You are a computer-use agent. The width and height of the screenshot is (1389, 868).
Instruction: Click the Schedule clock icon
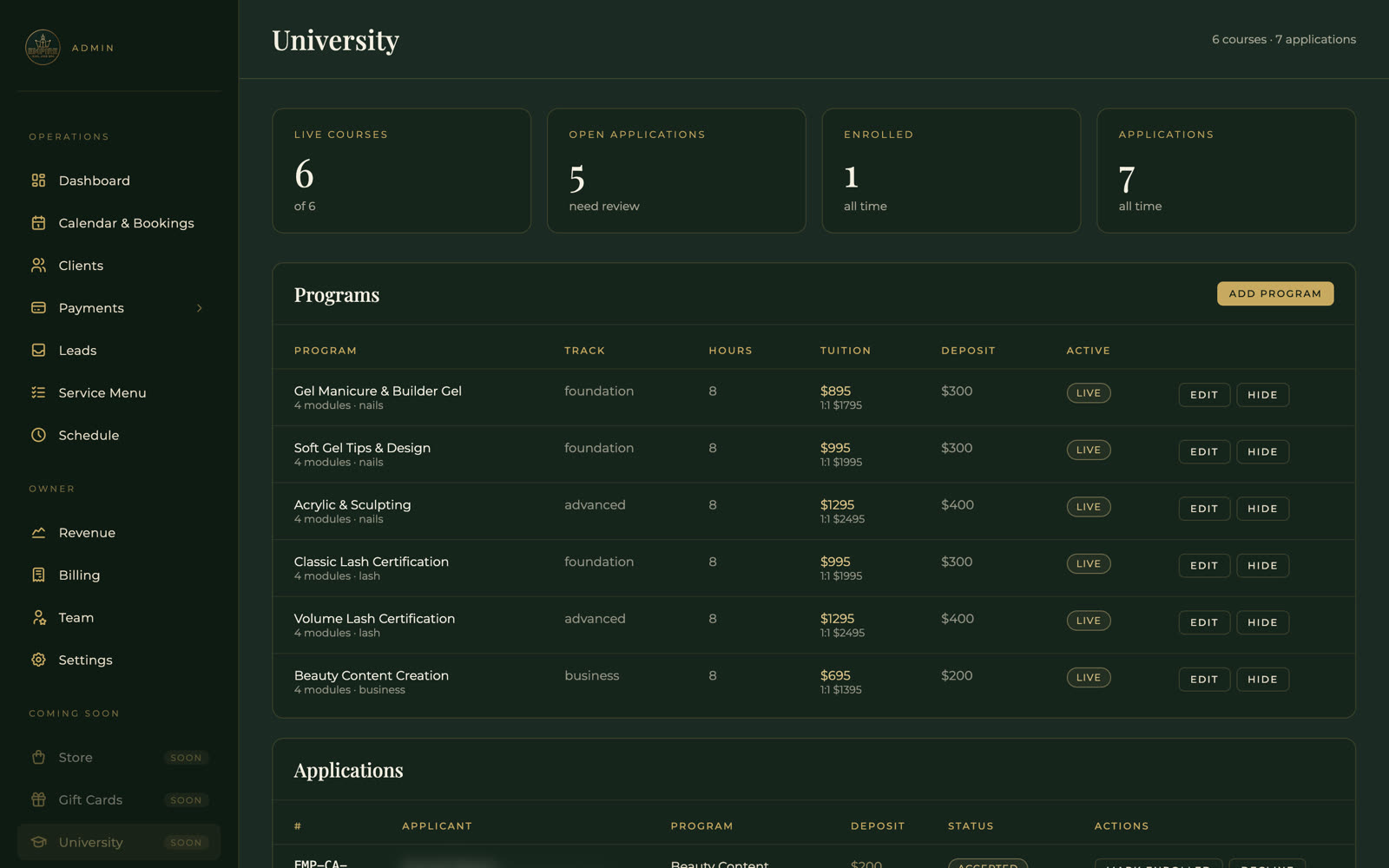click(38, 436)
